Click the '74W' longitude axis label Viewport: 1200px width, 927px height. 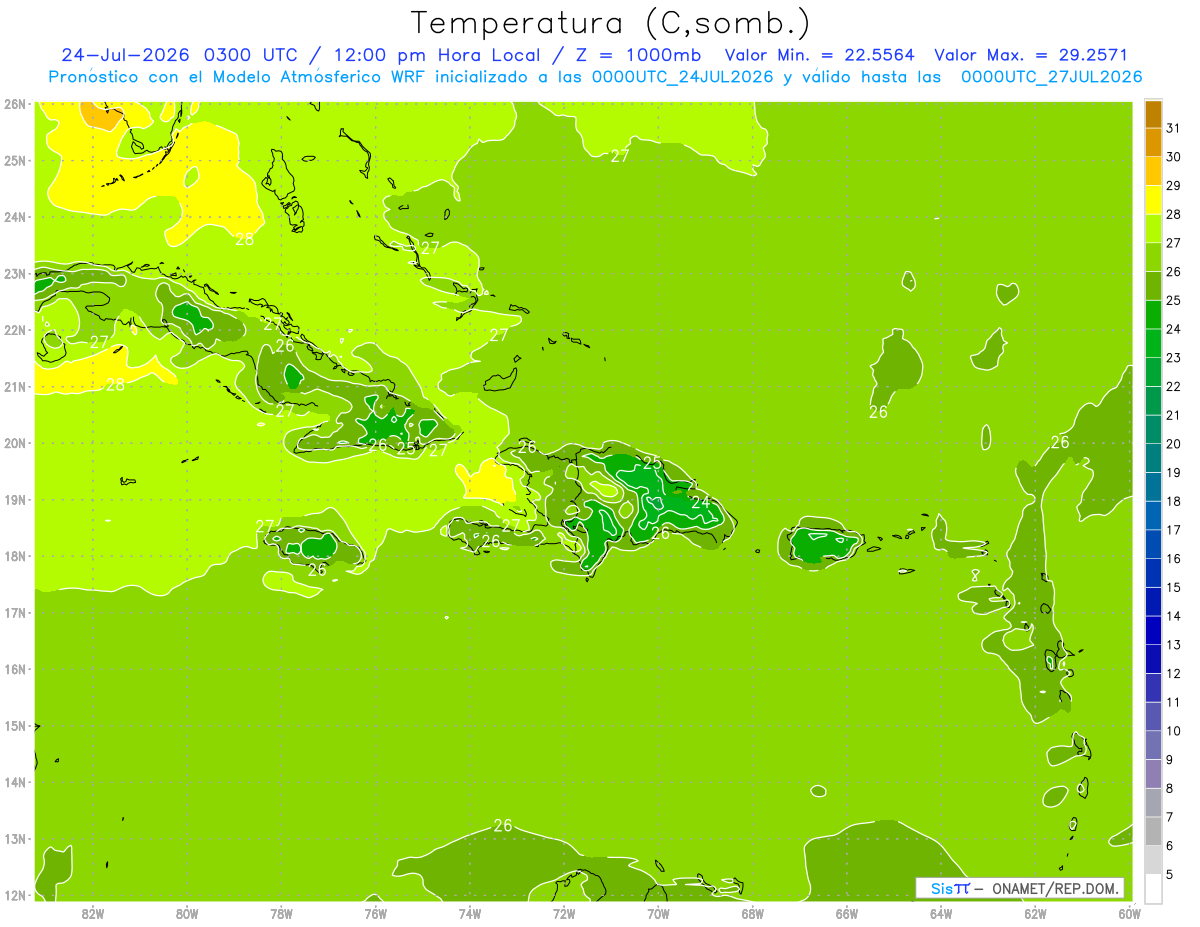click(470, 913)
